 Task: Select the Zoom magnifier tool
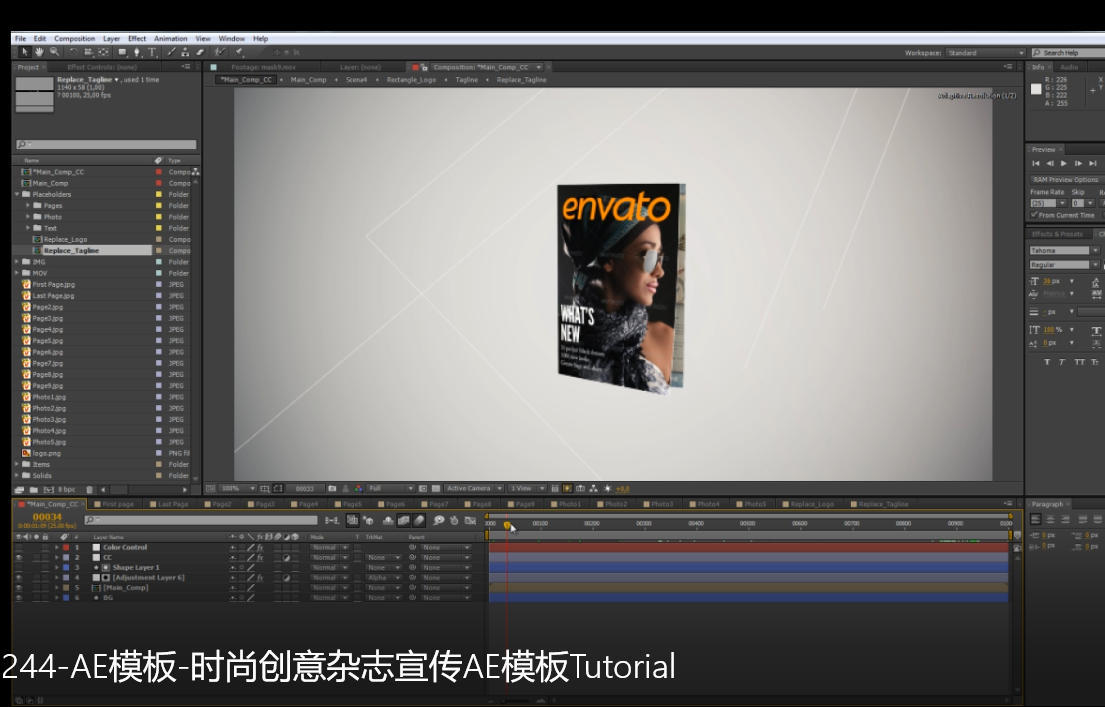54,52
